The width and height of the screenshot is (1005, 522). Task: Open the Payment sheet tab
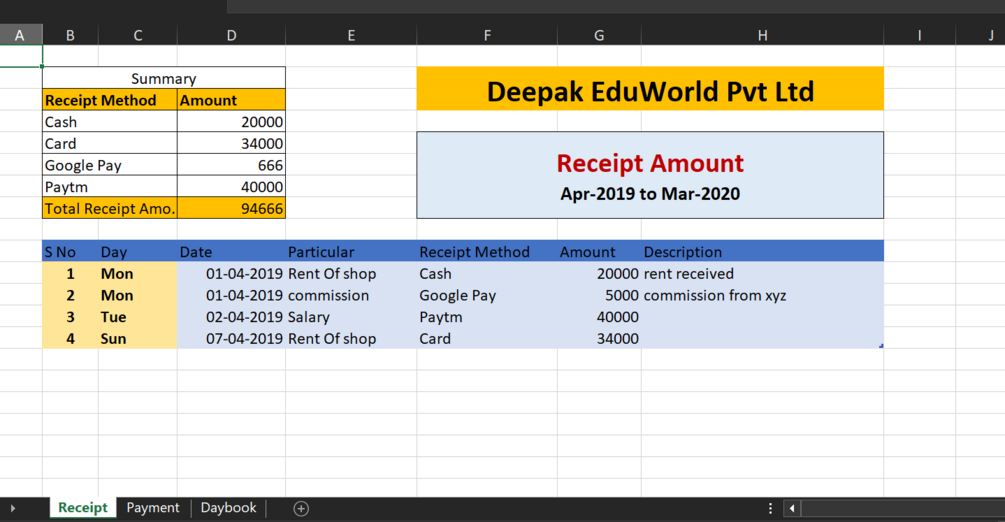pos(153,508)
